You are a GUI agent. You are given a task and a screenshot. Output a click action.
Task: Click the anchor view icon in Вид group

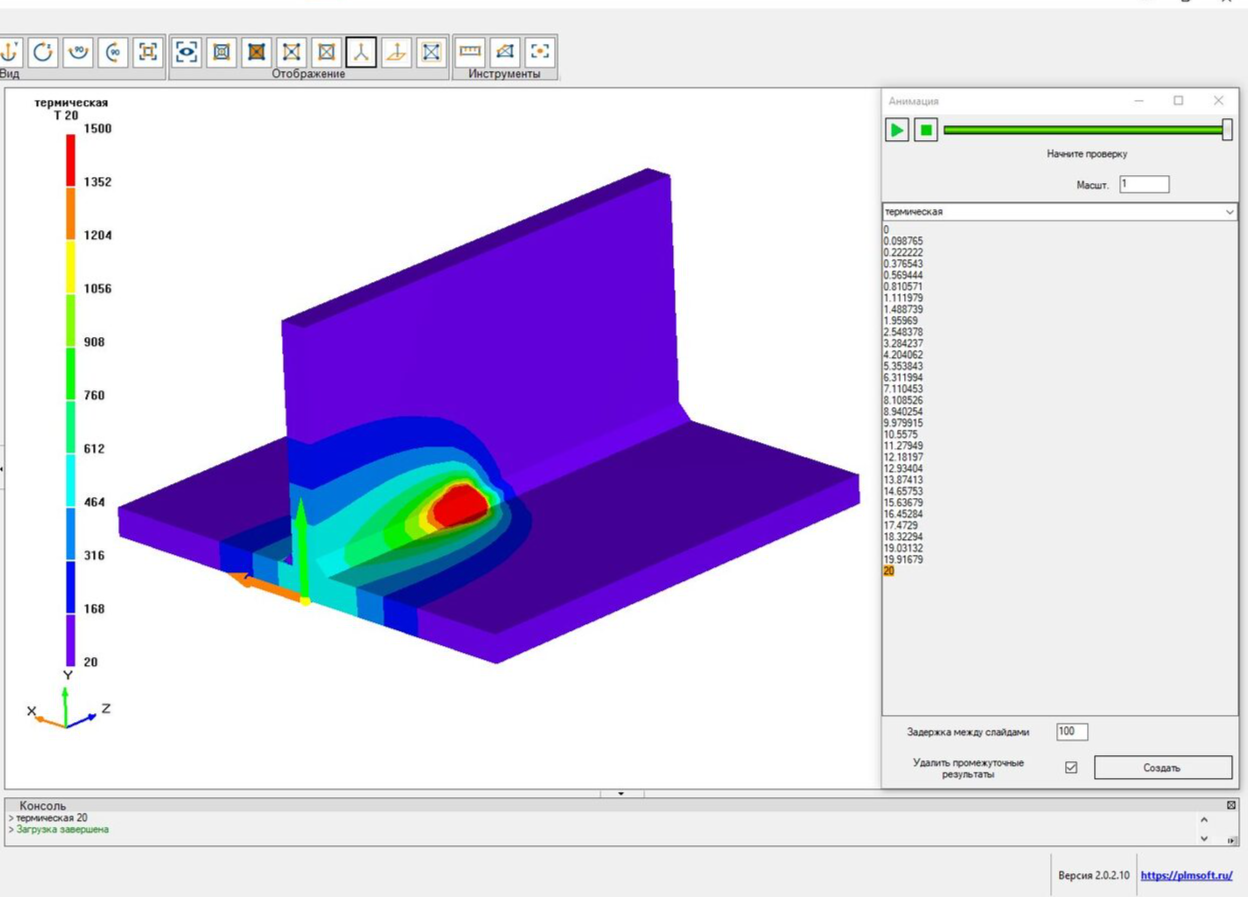click(10, 52)
